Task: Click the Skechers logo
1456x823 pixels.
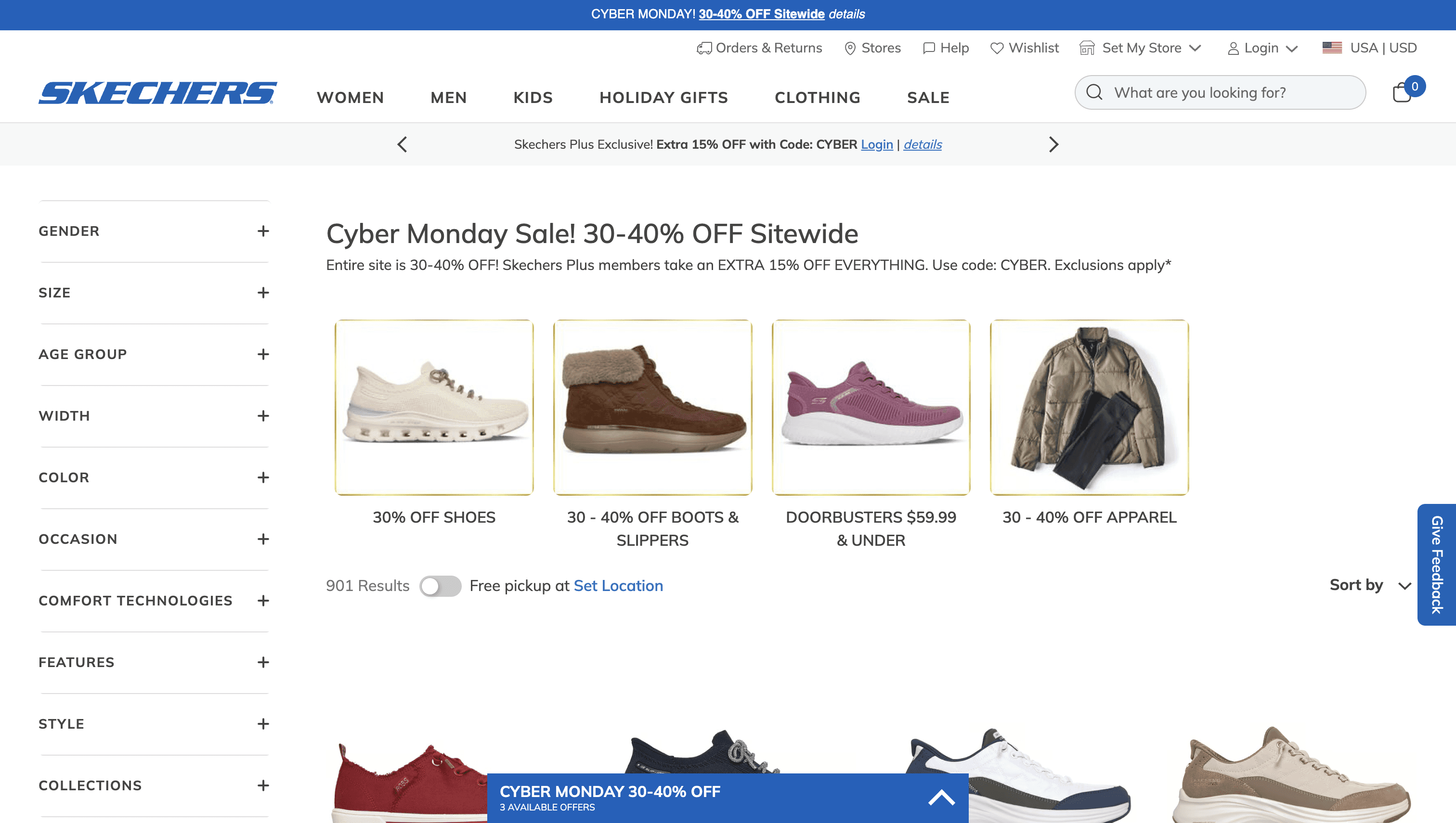Action: click(158, 93)
